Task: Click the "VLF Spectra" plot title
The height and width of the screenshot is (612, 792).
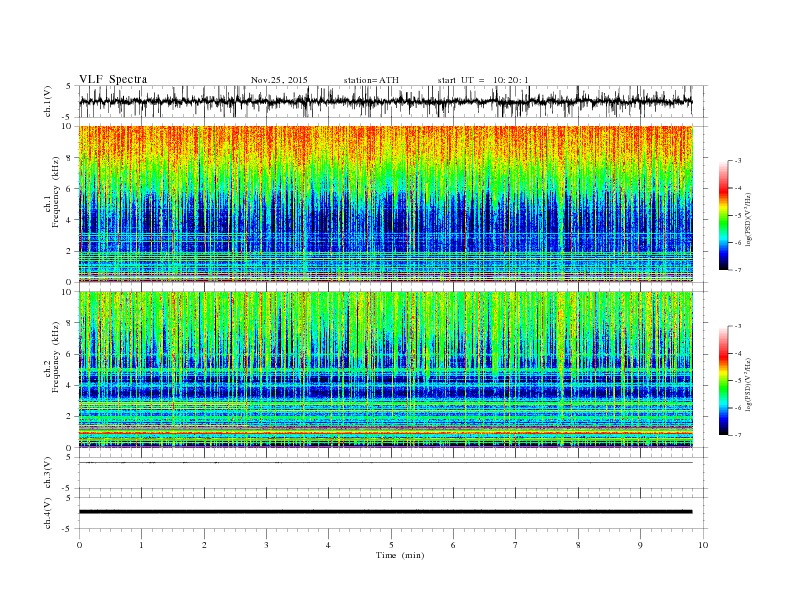Action: pos(113,79)
